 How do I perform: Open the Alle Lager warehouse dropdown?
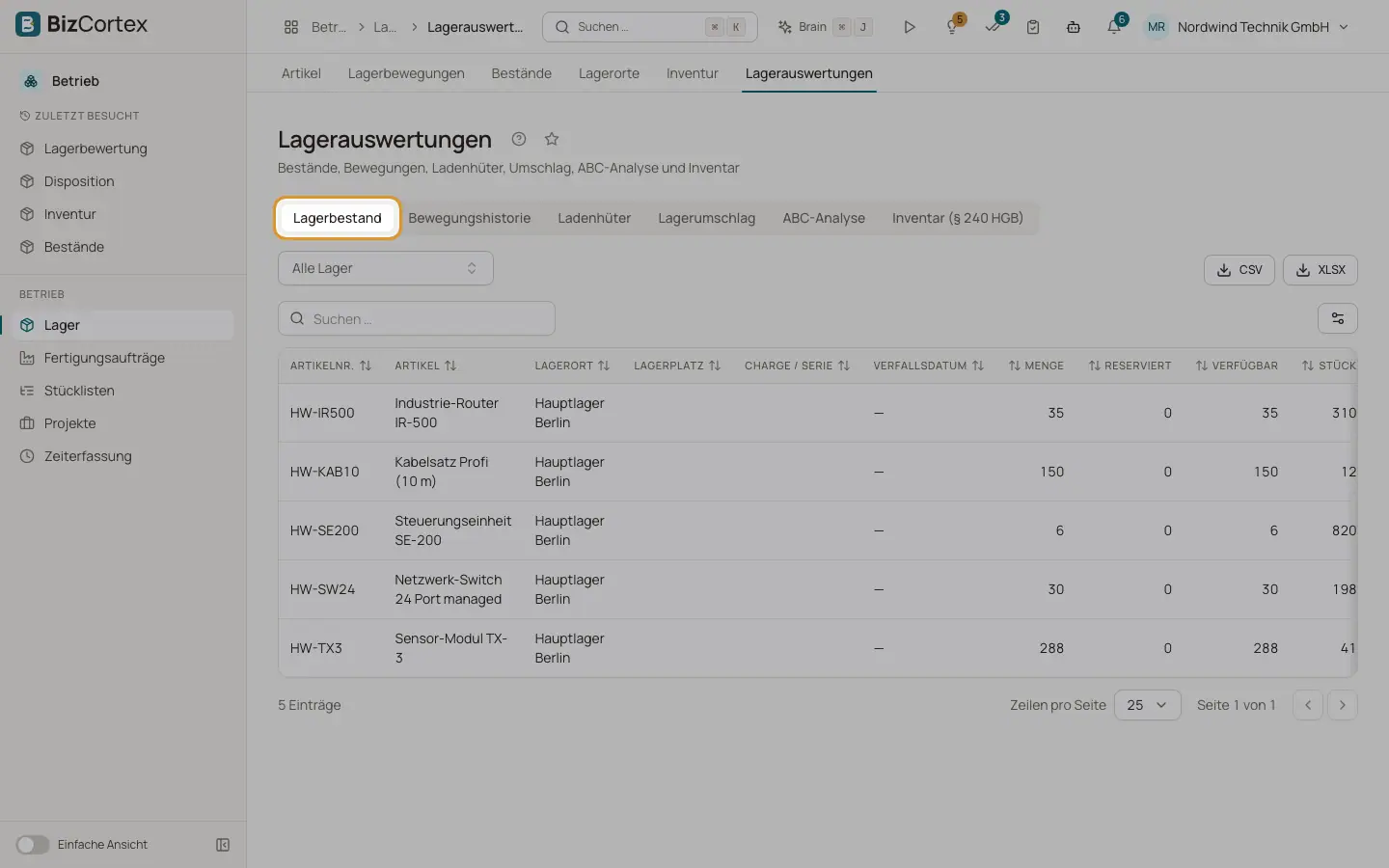point(386,268)
